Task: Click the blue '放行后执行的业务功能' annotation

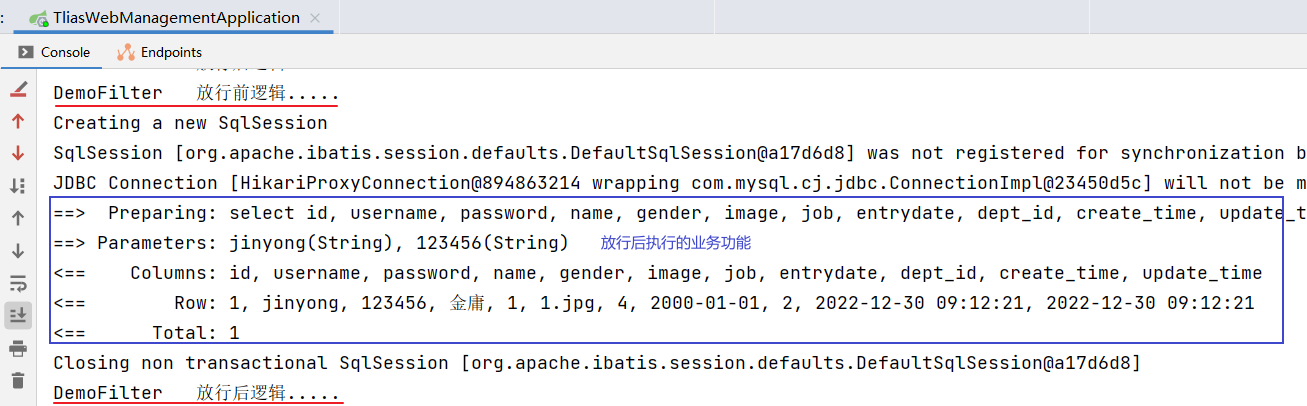Action: [x=675, y=243]
